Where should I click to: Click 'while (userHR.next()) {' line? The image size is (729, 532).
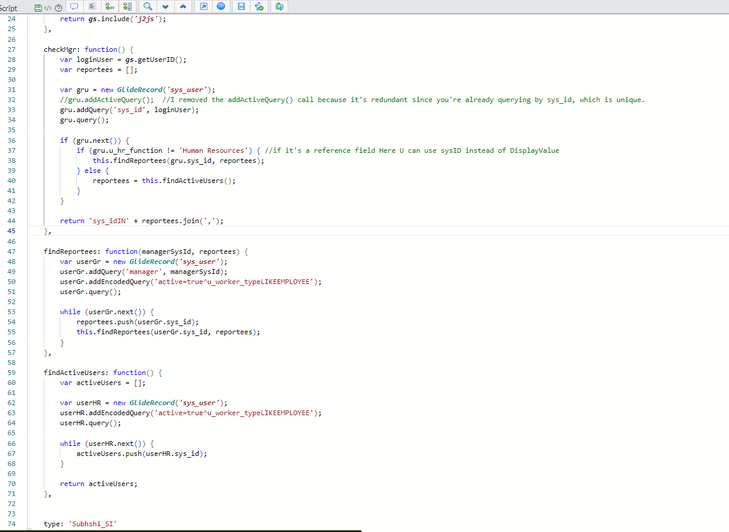(x=107, y=444)
